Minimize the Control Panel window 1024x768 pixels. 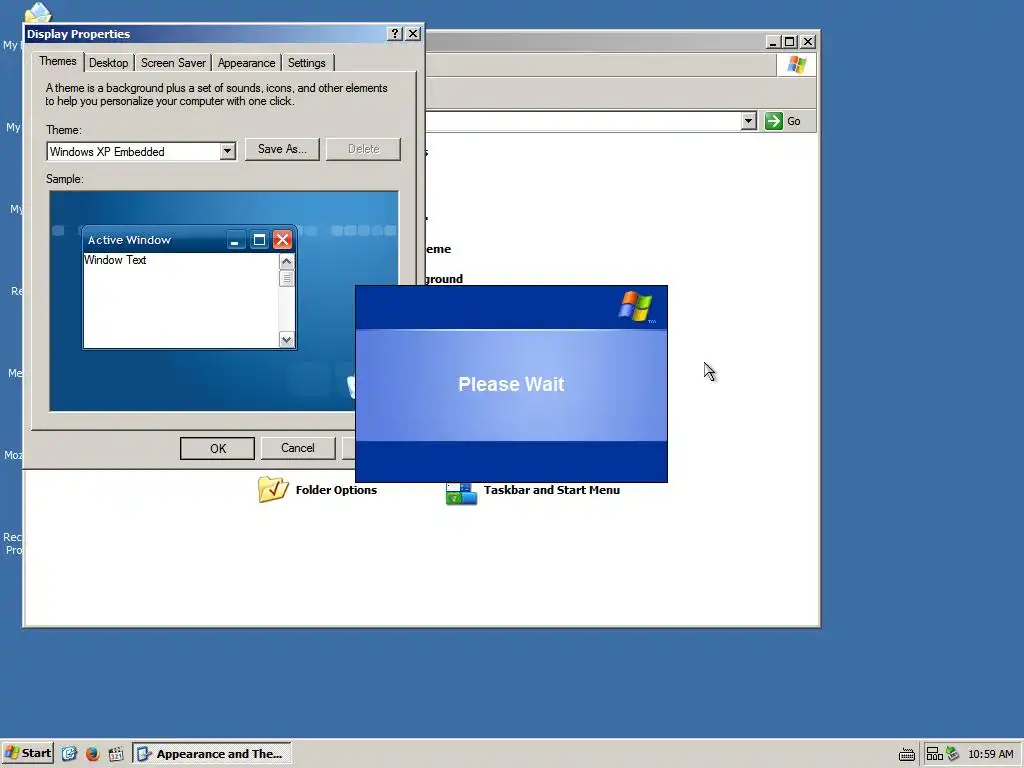tap(773, 42)
